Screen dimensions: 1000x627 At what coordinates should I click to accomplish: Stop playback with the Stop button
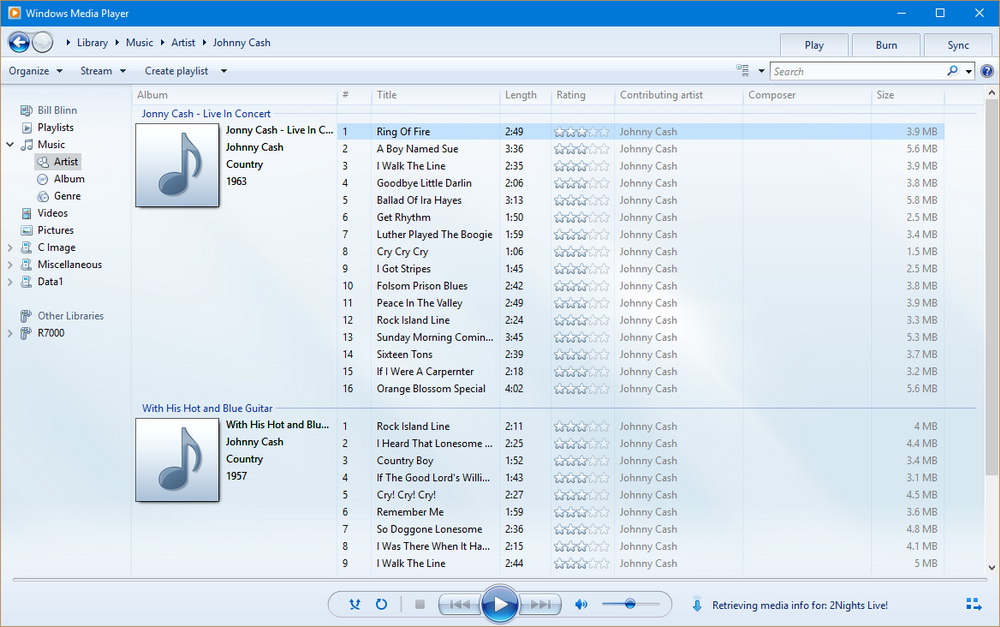(420, 604)
